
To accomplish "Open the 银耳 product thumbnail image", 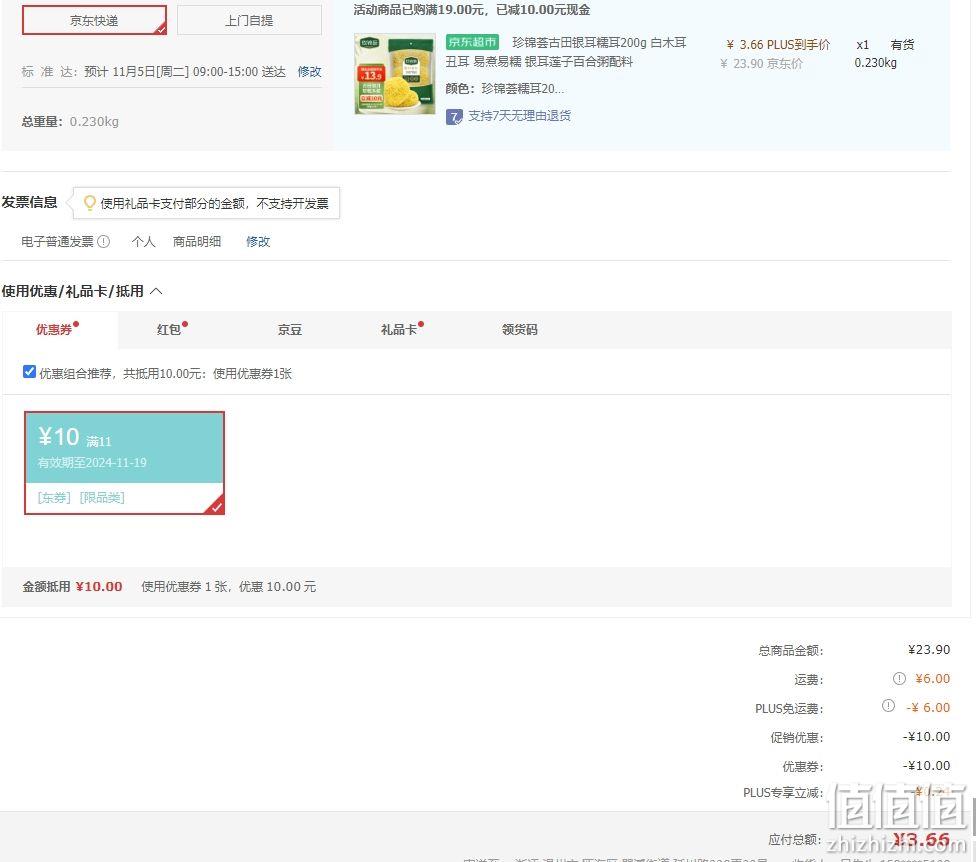I will [x=395, y=73].
